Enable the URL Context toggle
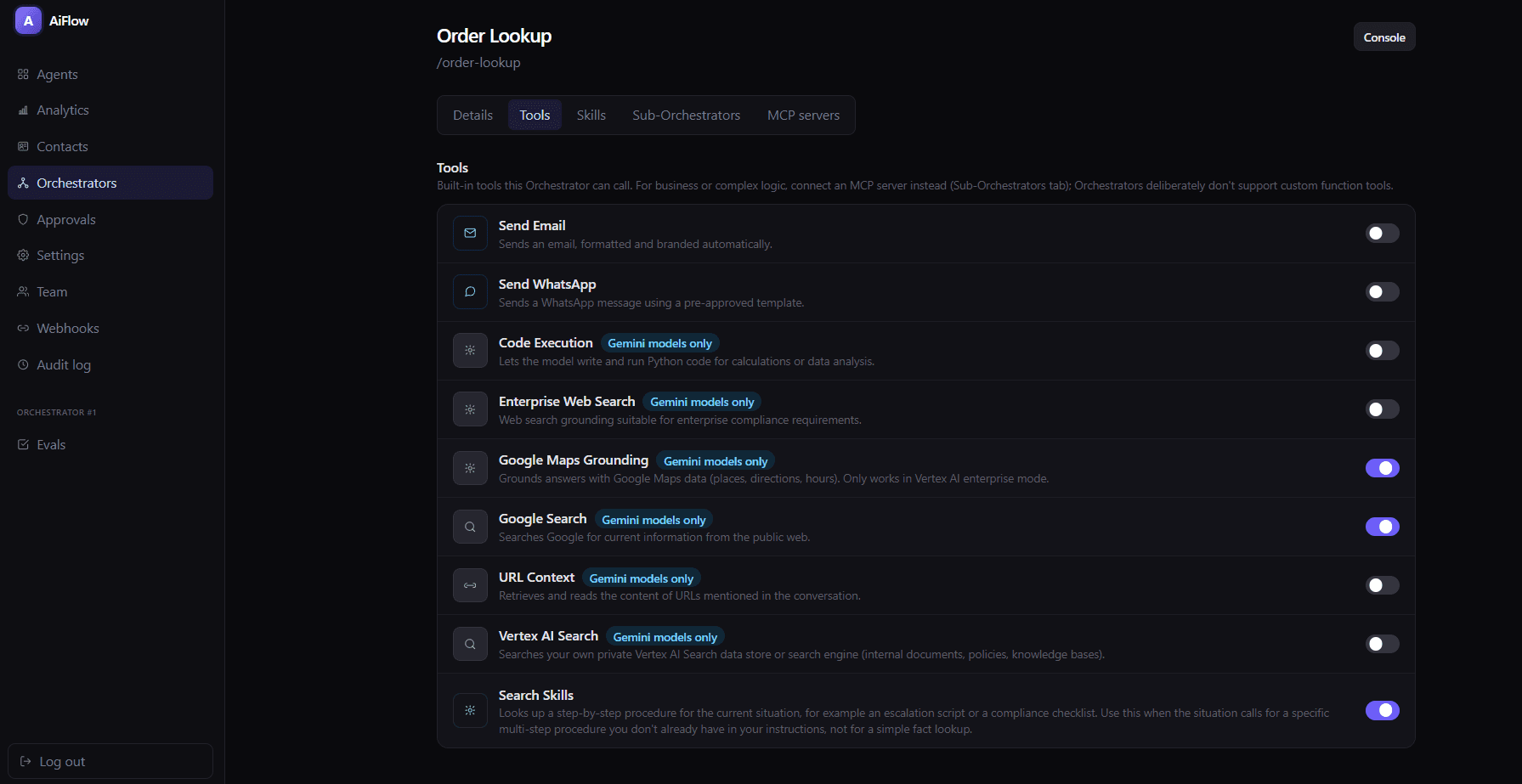1522x784 pixels. (x=1382, y=585)
